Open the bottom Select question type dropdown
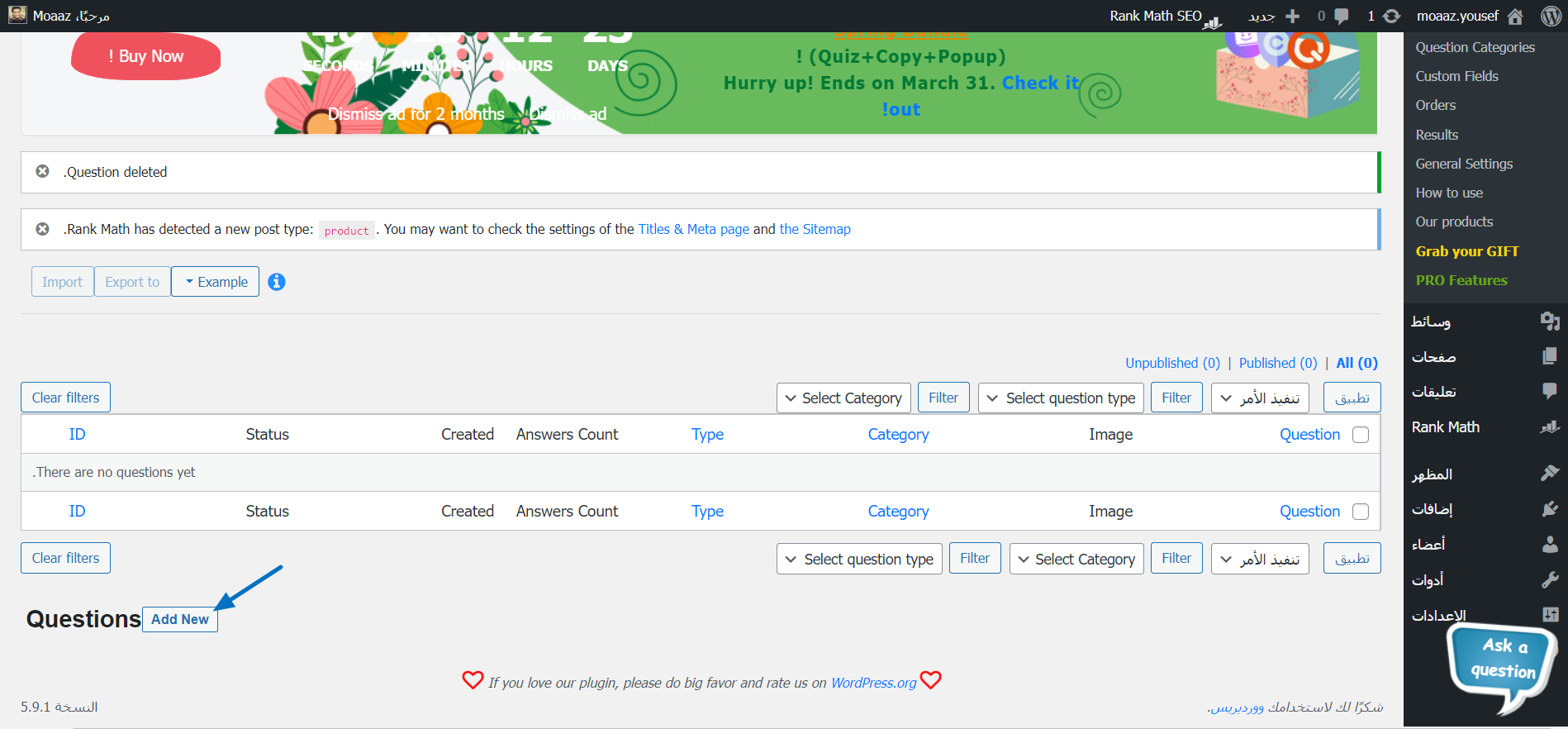 (x=859, y=559)
